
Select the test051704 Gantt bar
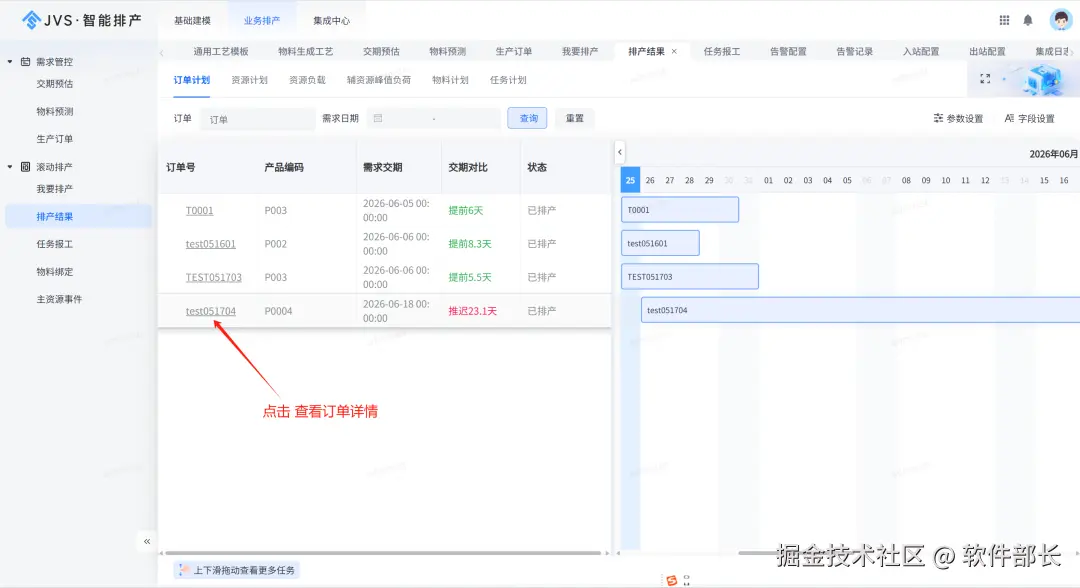click(860, 310)
